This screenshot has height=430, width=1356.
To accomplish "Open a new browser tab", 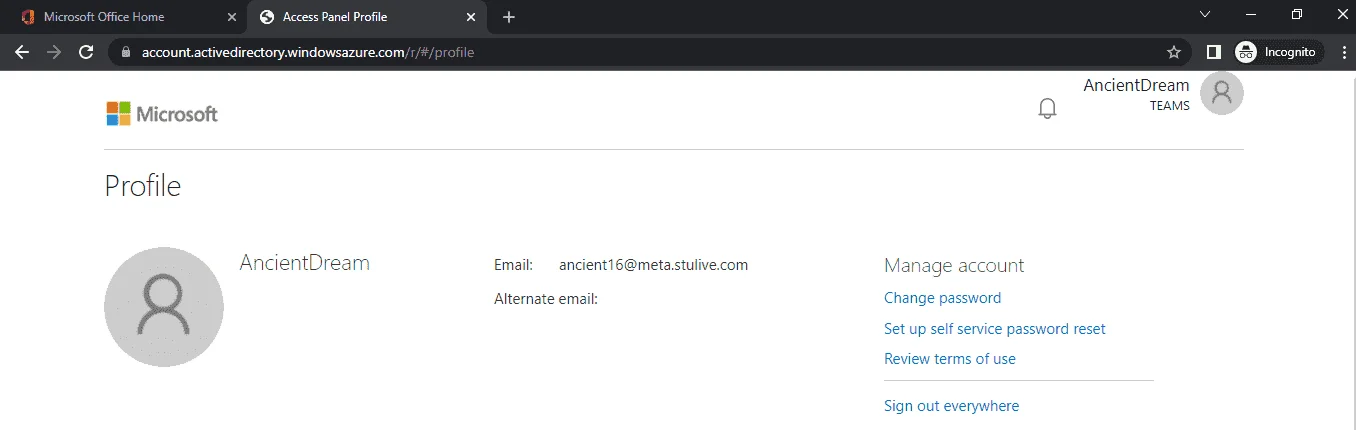I will 509,17.
